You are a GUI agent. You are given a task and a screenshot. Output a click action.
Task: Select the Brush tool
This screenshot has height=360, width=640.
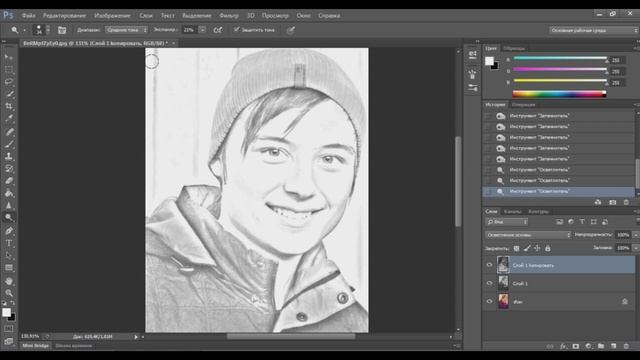[x=9, y=144]
